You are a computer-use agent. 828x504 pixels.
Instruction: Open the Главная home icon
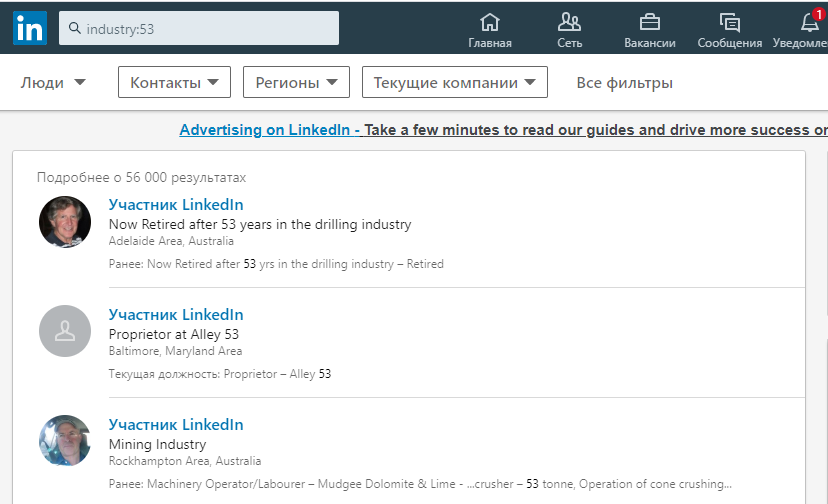coord(490,22)
